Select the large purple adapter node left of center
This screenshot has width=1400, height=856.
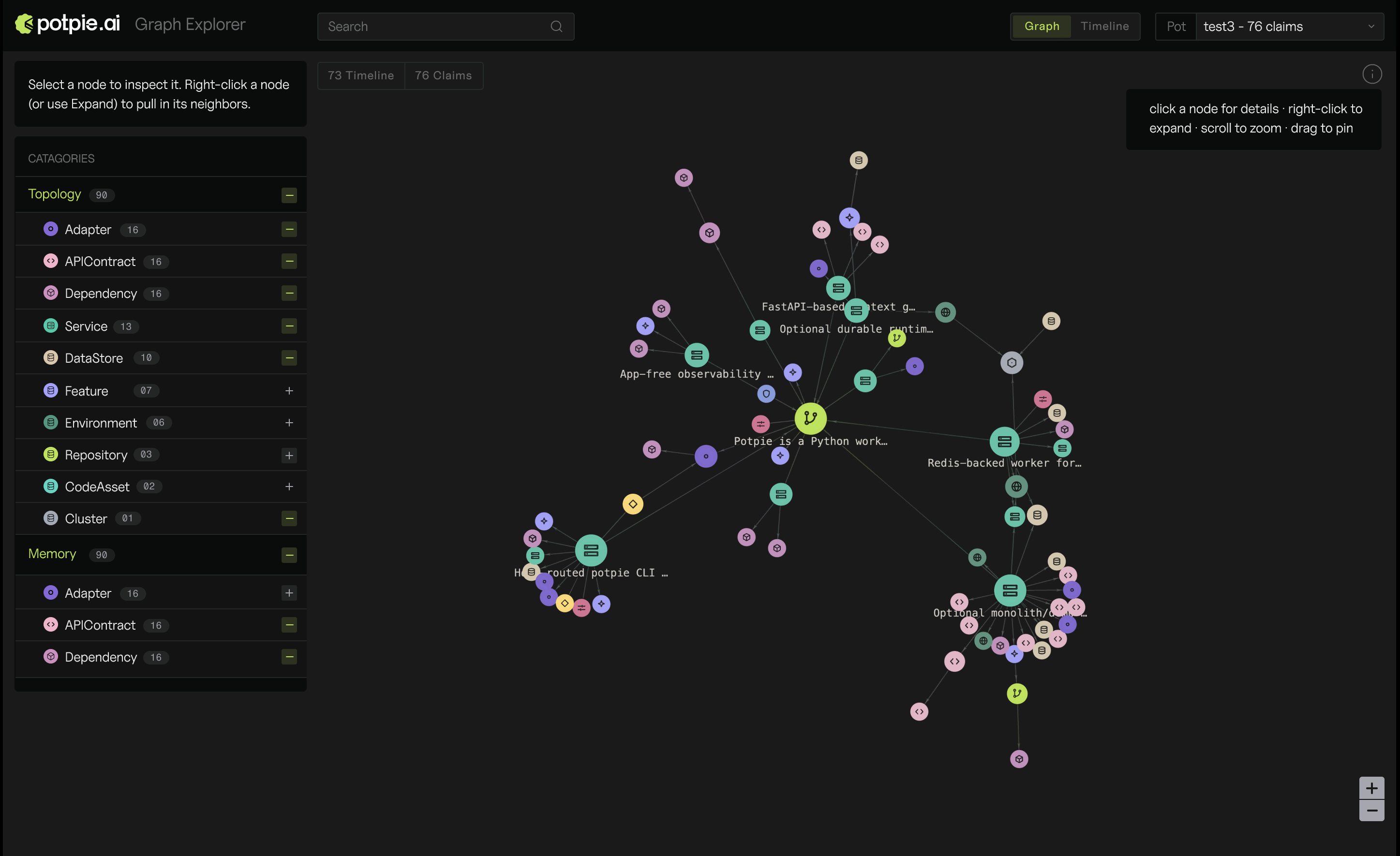tap(706, 456)
